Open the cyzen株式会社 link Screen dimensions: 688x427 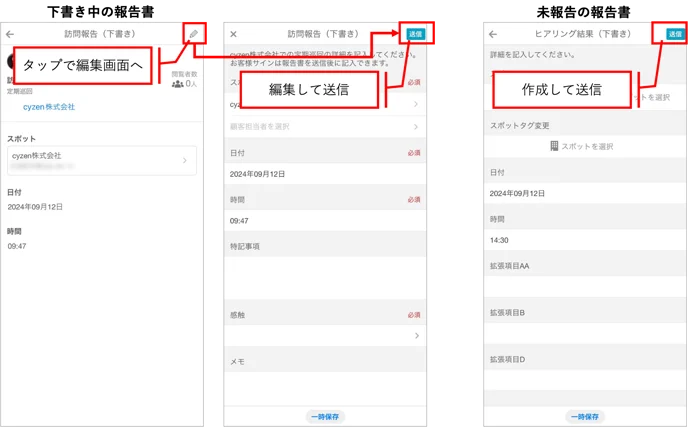click(x=49, y=107)
